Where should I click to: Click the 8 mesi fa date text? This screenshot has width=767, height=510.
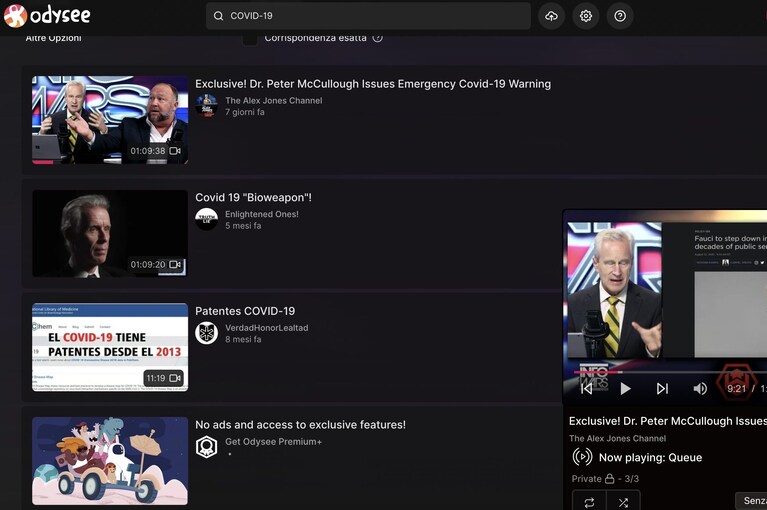(243, 339)
